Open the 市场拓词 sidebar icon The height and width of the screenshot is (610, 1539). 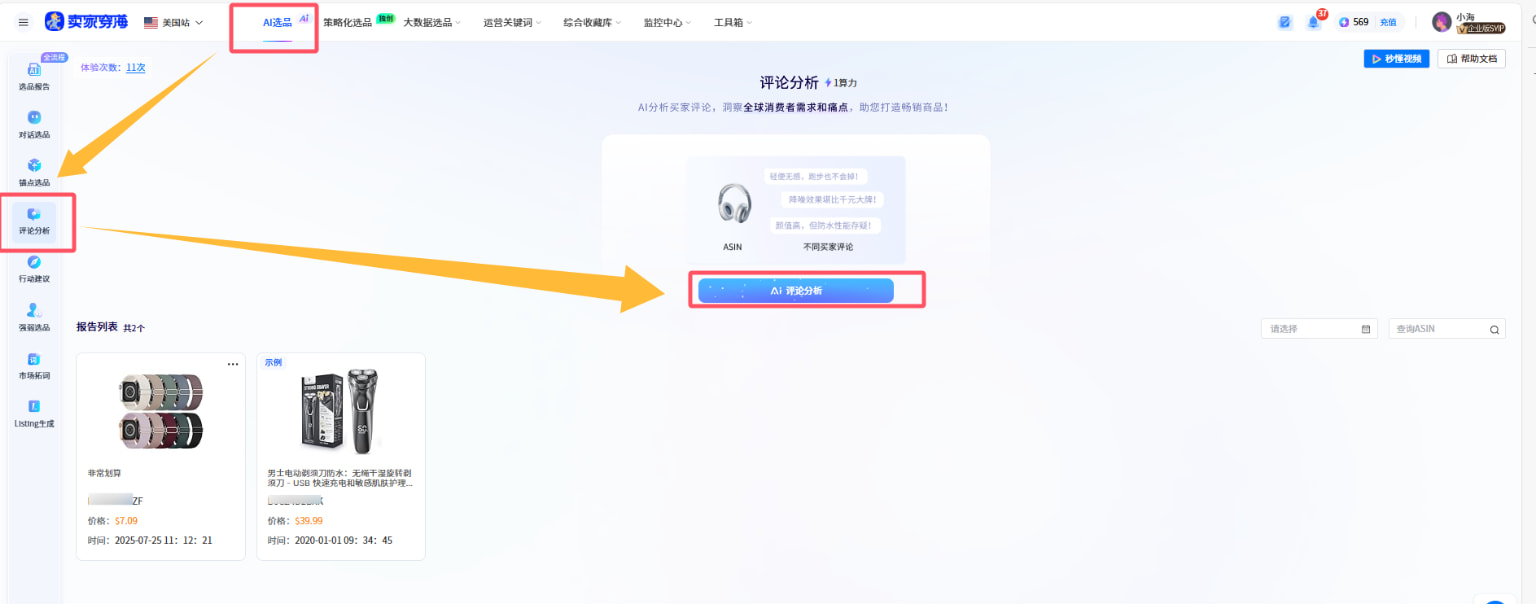tap(35, 366)
